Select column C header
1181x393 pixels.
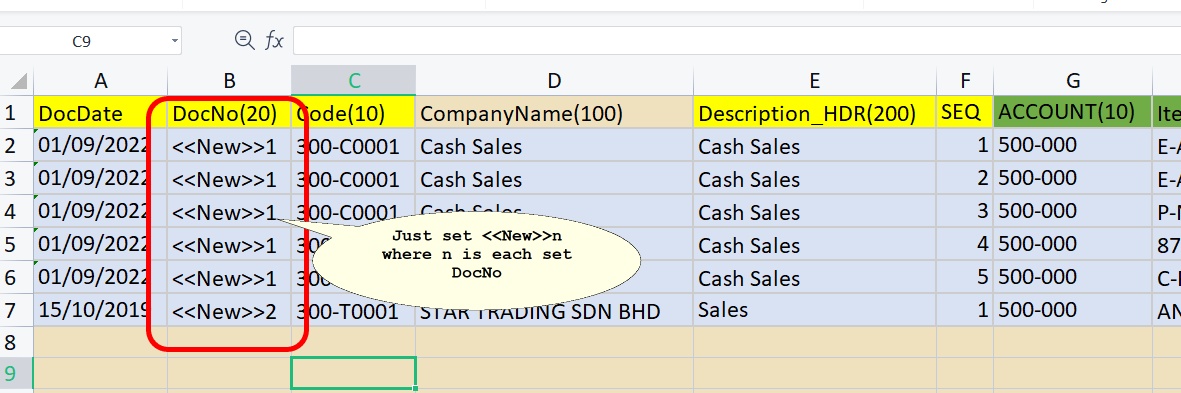coord(353,81)
